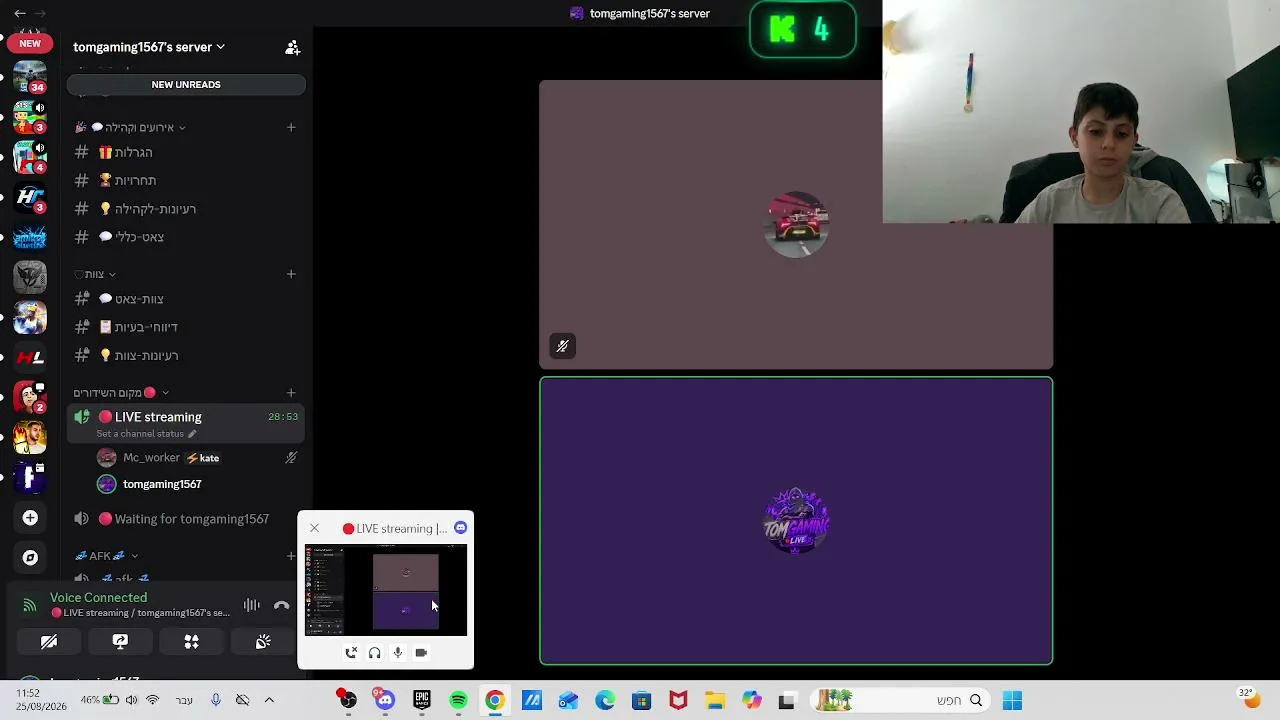This screenshot has height=720, width=1280.
Task: Click the Windows Start button
Action: click(x=1012, y=700)
